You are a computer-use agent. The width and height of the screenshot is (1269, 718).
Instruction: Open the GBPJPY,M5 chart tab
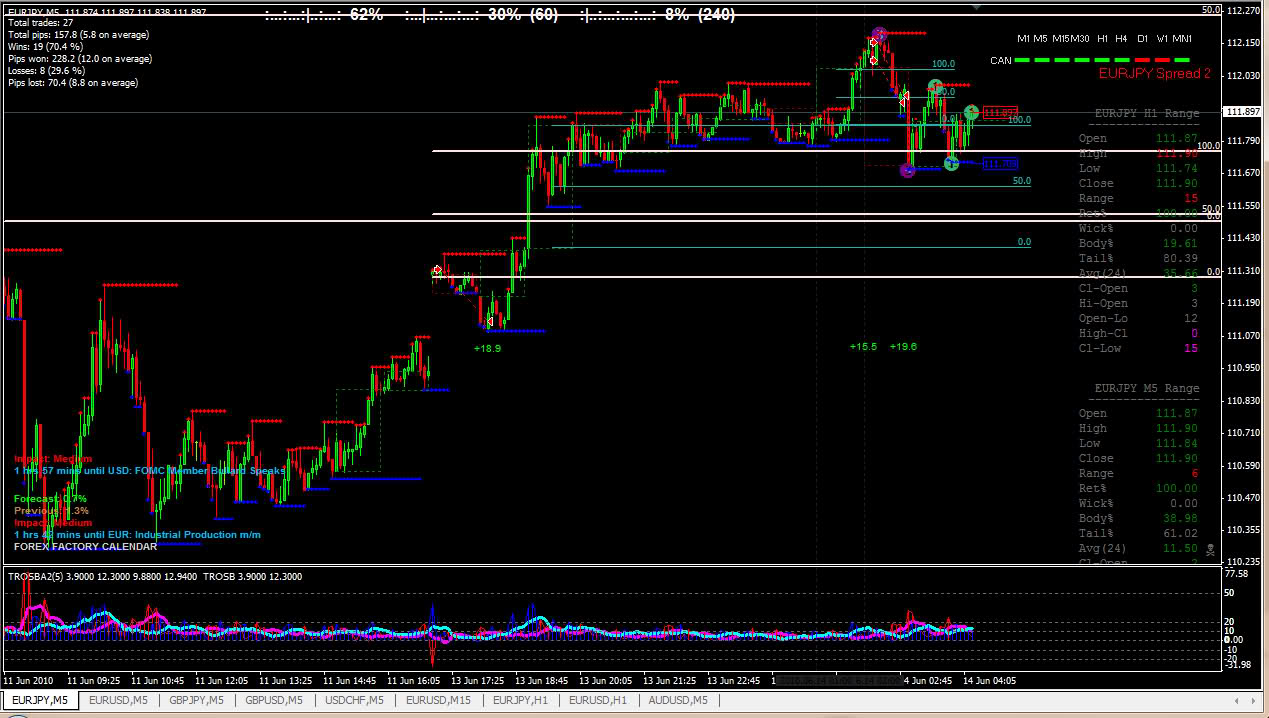[197, 700]
